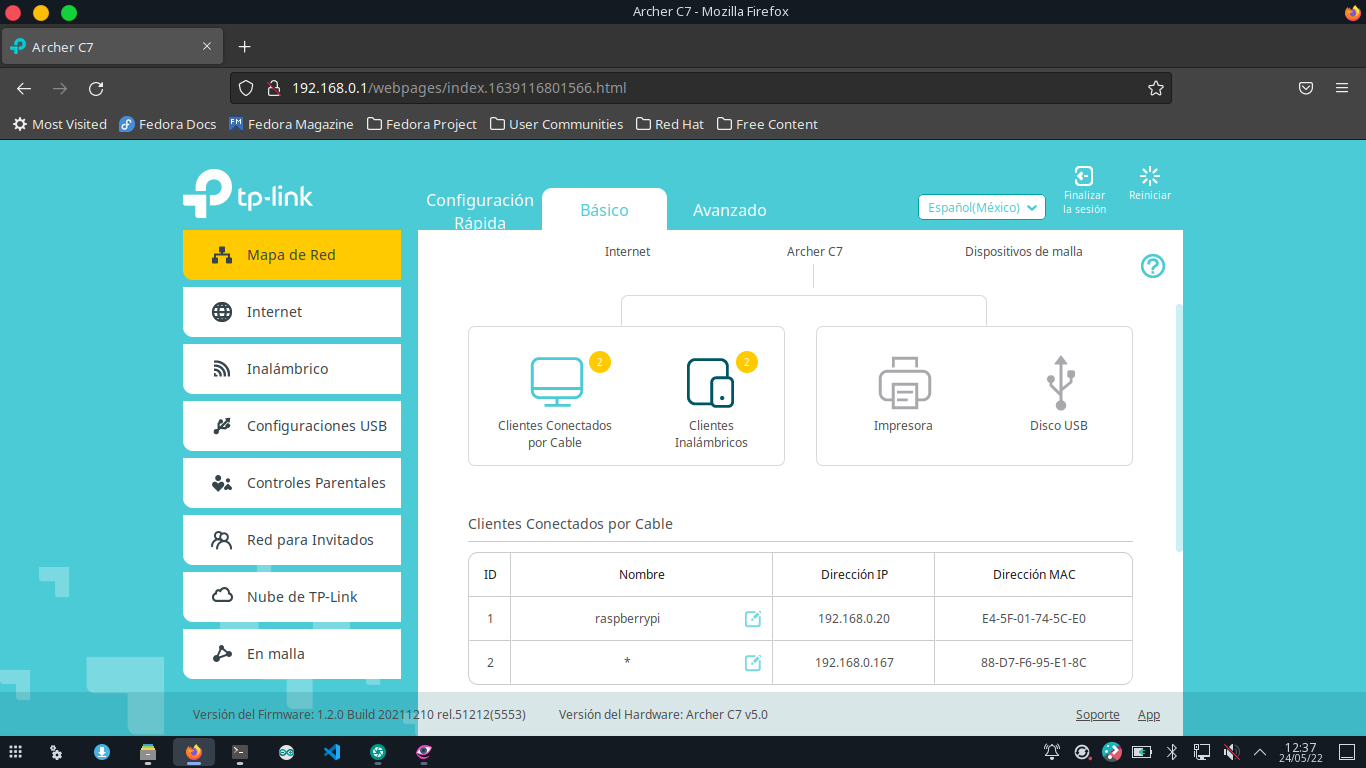Open the Fedora Magazine bookmark

pyautogui.click(x=291, y=124)
